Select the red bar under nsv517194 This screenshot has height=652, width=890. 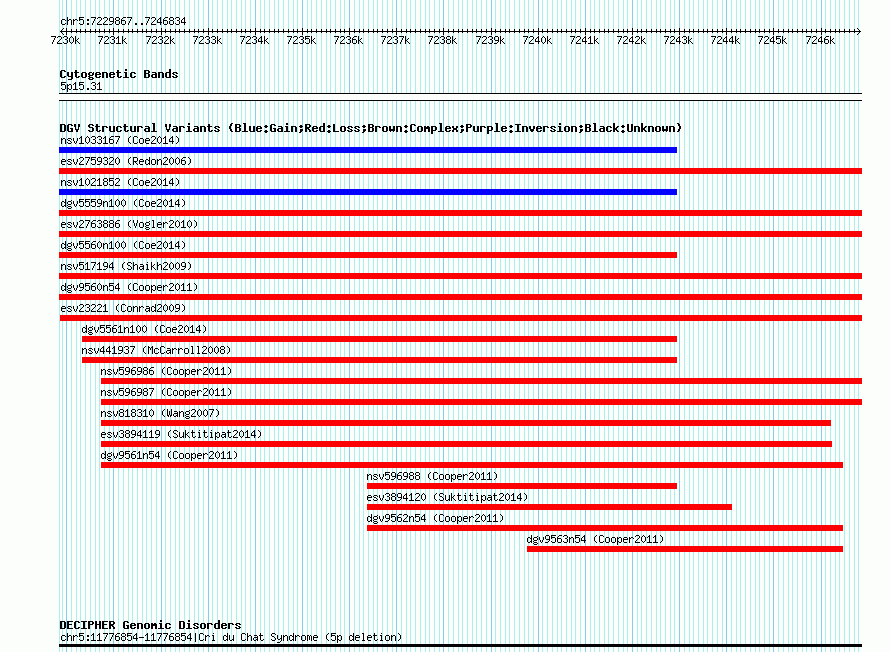pyautogui.click(x=460, y=276)
